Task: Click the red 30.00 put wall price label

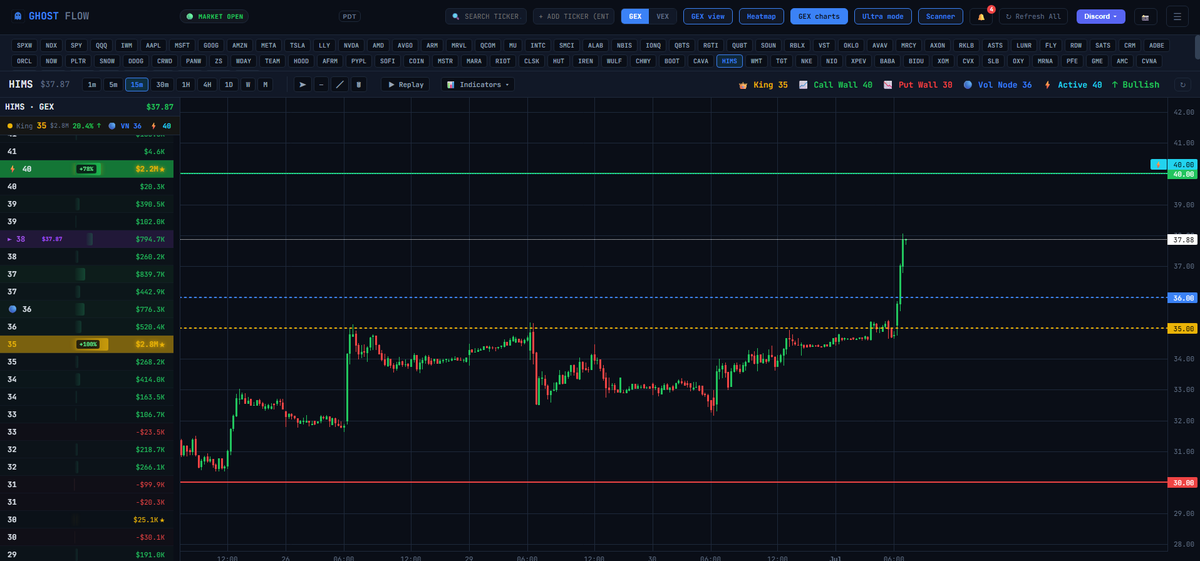Action: (x=1182, y=482)
